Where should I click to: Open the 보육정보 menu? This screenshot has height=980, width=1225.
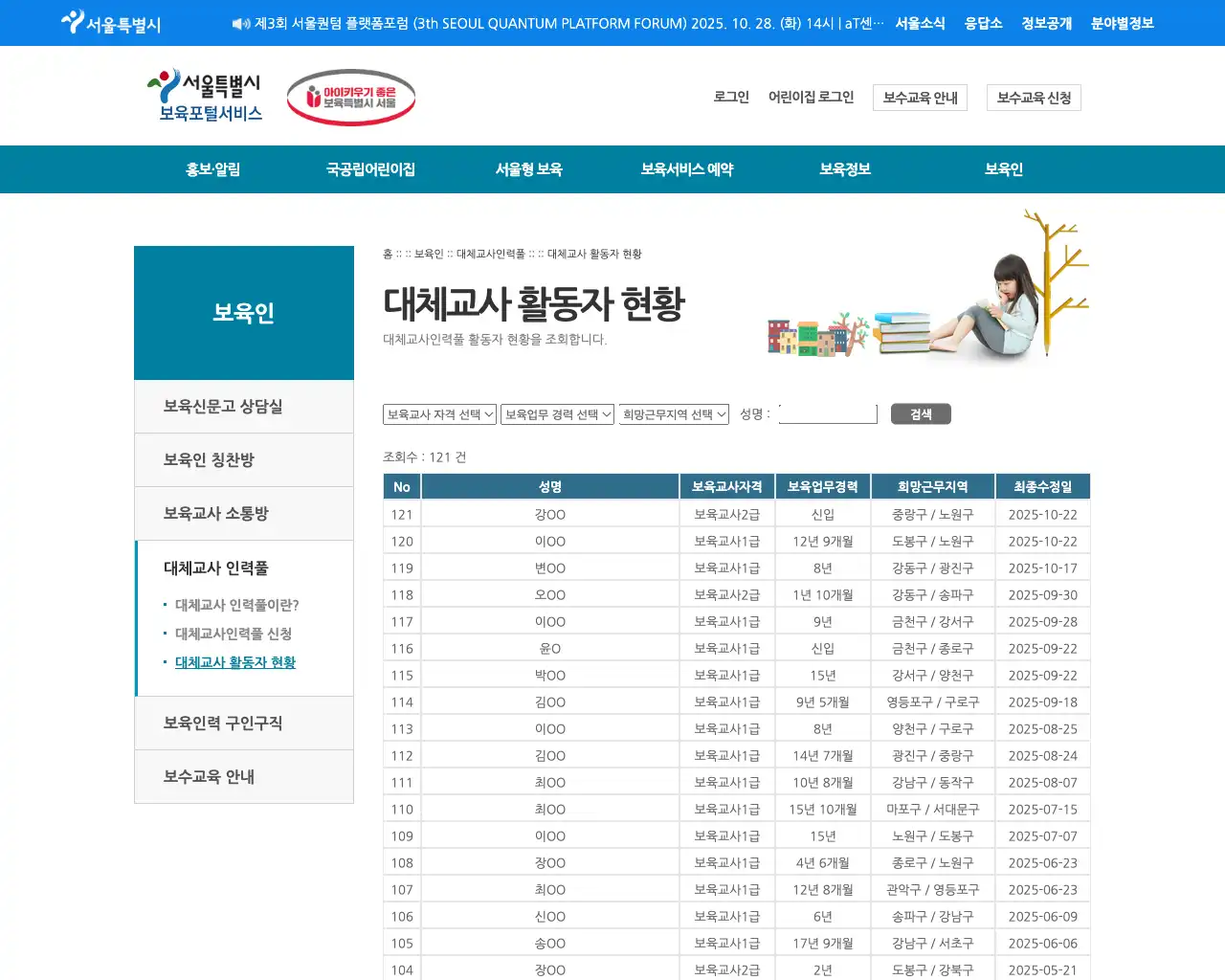click(x=844, y=169)
